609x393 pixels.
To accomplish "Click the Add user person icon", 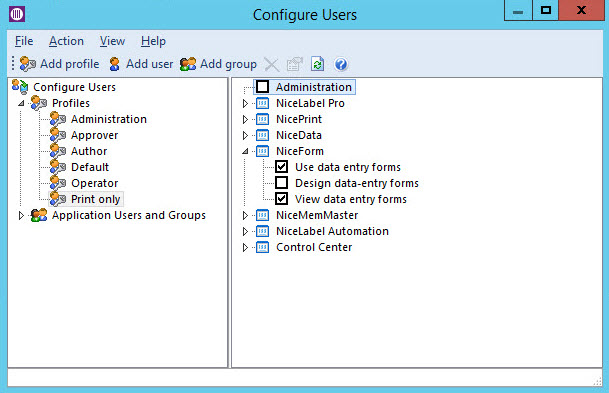I will tap(115, 64).
